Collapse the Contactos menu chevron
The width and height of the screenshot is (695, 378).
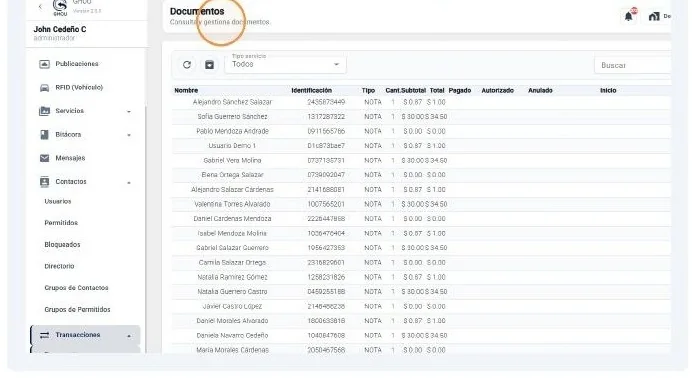pos(129,183)
